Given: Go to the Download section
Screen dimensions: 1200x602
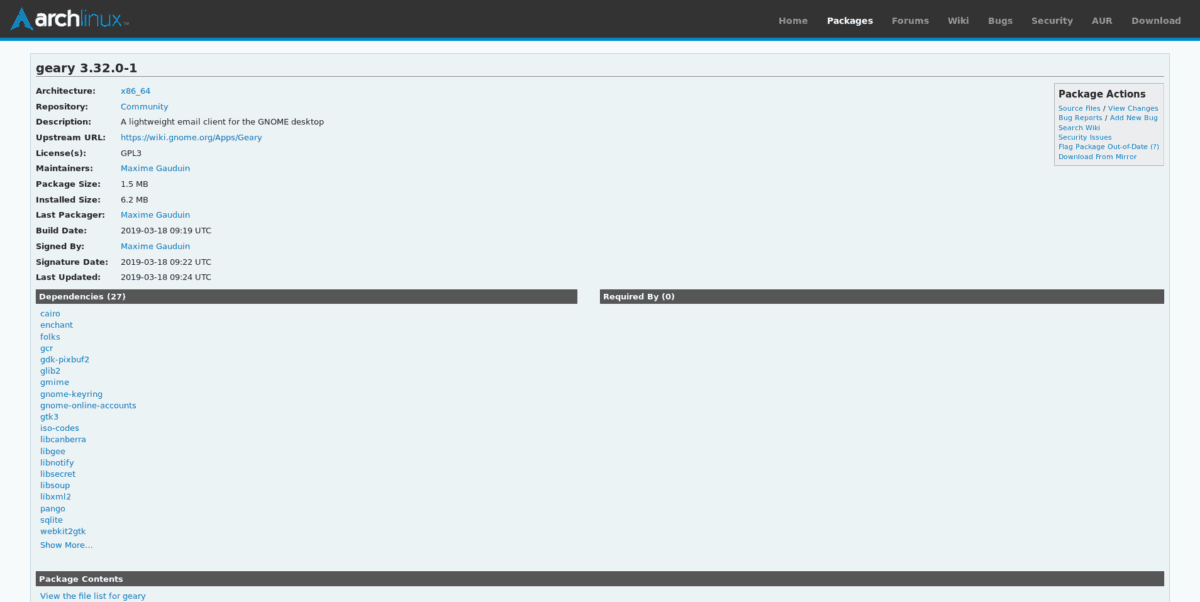Looking at the screenshot, I should (1156, 20).
